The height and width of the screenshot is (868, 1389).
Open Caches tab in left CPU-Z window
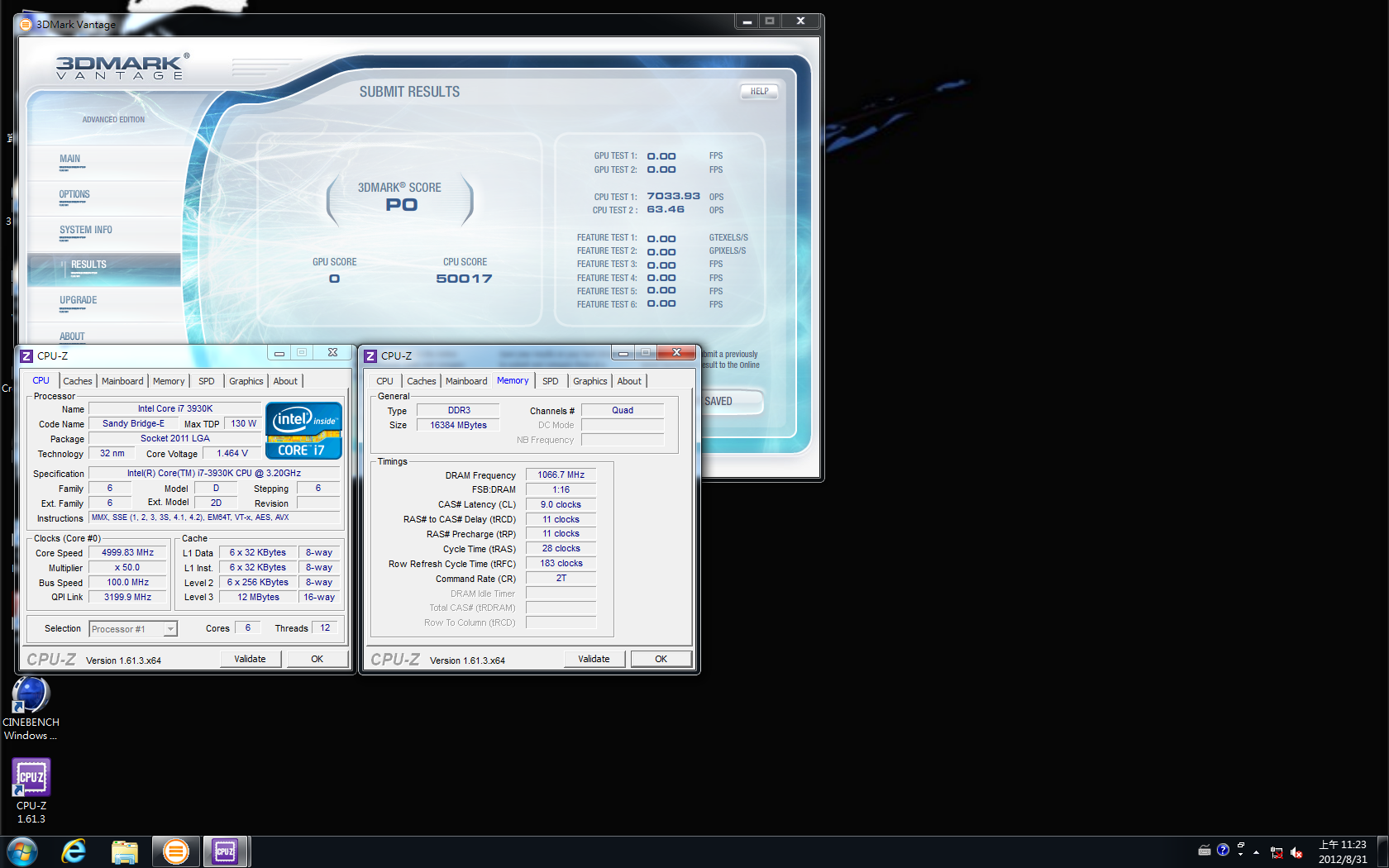[78, 381]
